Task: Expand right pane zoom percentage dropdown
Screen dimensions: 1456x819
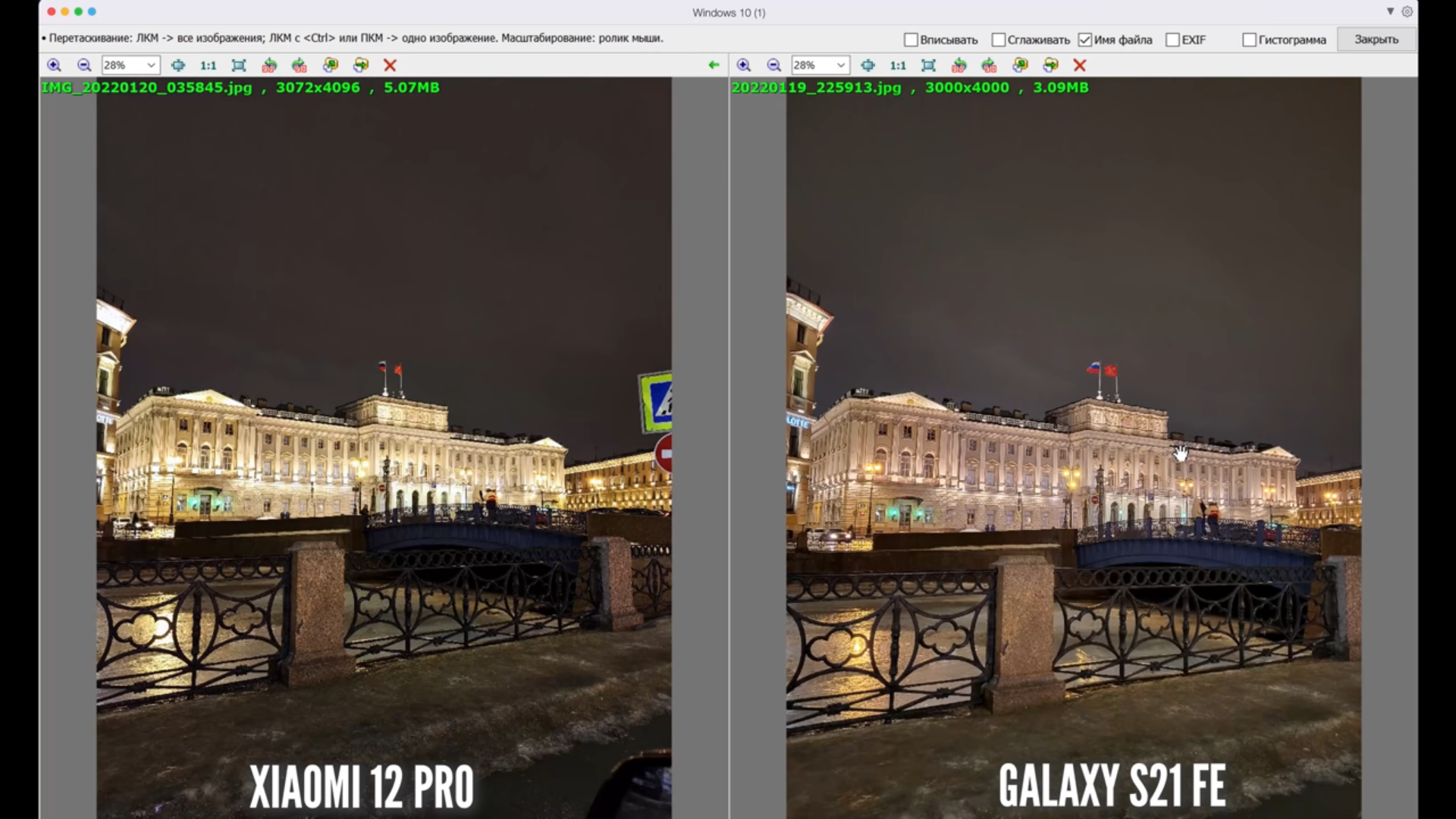Action: tap(840, 65)
